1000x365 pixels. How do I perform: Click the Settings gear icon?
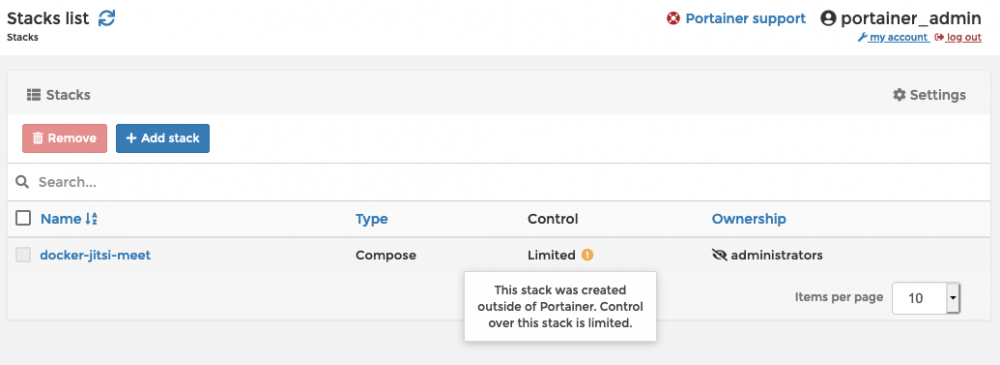tap(899, 95)
